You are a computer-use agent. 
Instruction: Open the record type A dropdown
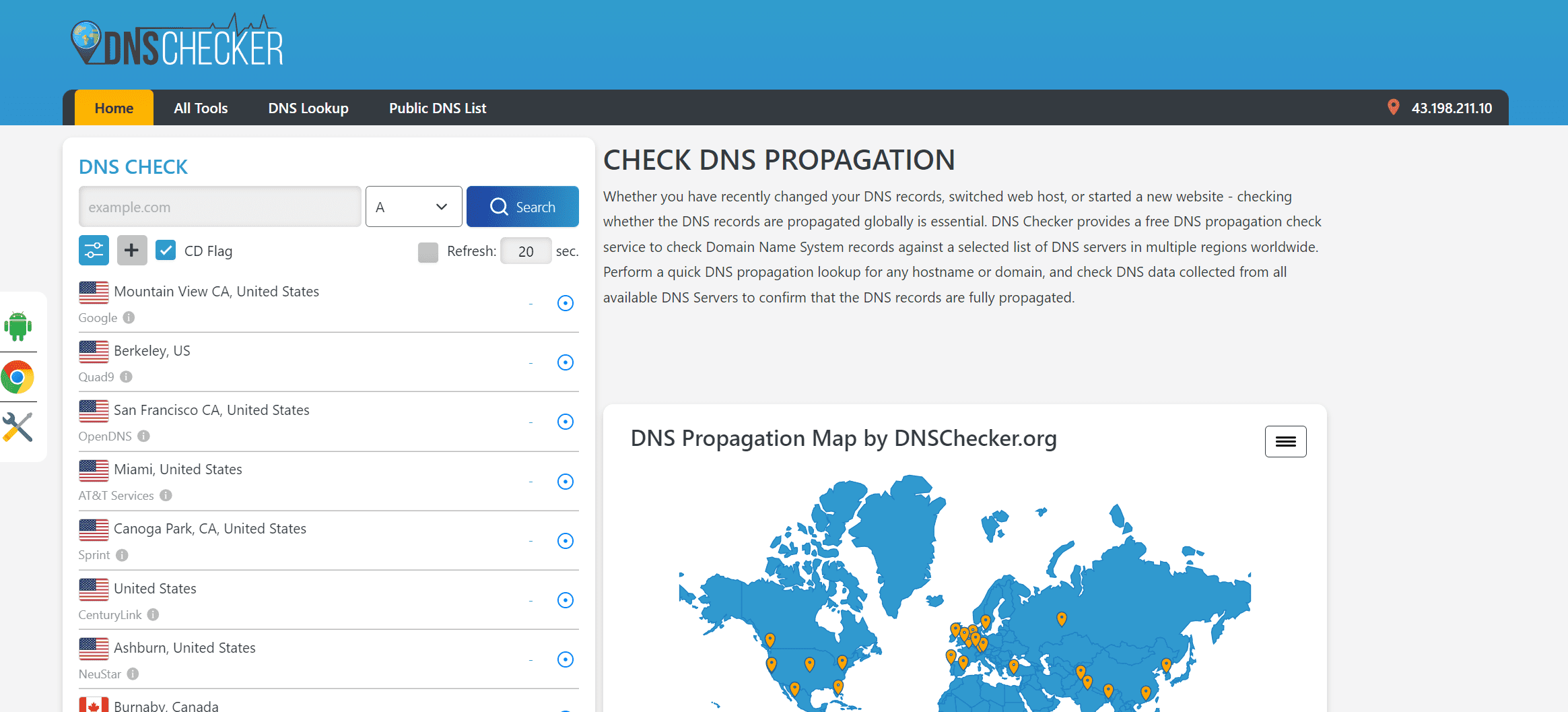413,207
